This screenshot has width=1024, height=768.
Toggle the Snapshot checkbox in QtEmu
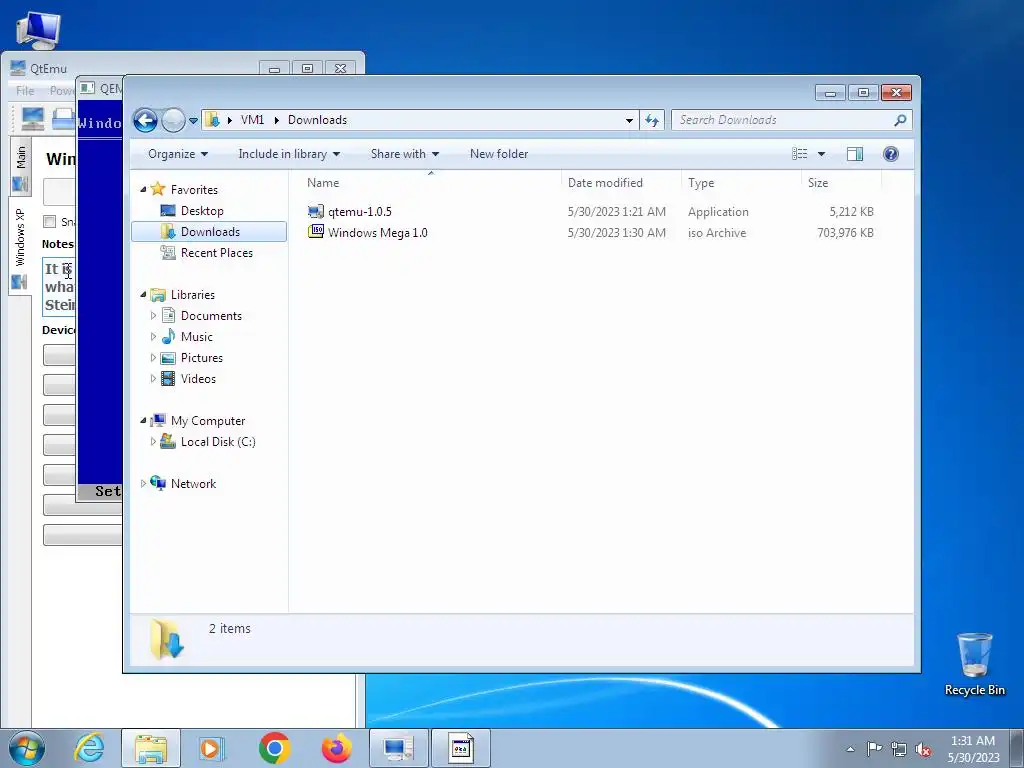(50, 221)
